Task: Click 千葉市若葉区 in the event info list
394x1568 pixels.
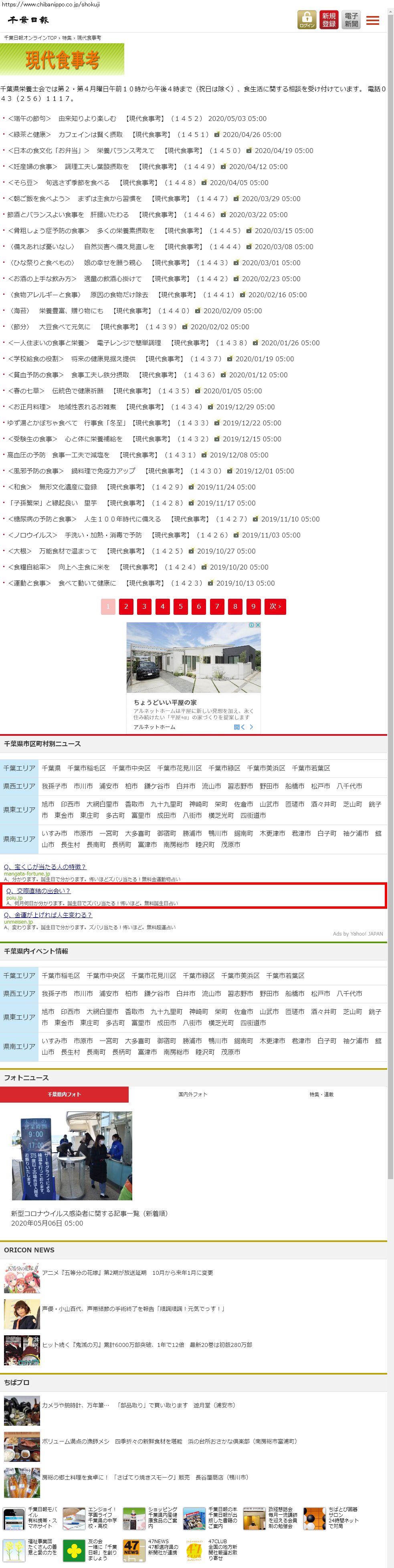Action: [x=285, y=975]
